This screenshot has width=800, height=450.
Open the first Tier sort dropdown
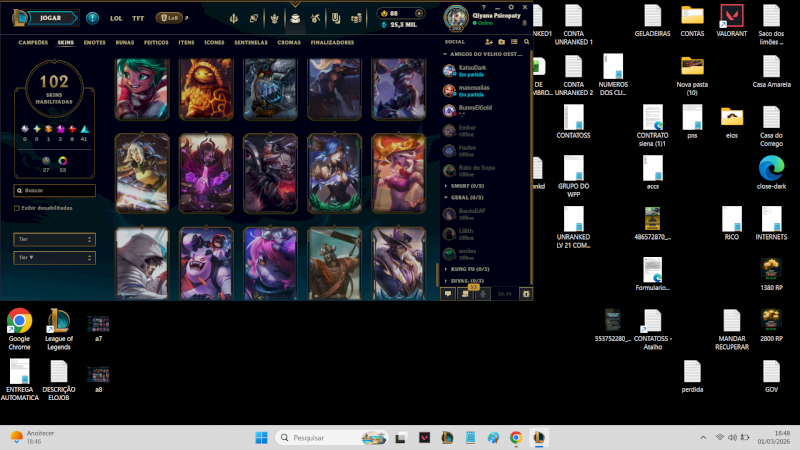click(55, 239)
